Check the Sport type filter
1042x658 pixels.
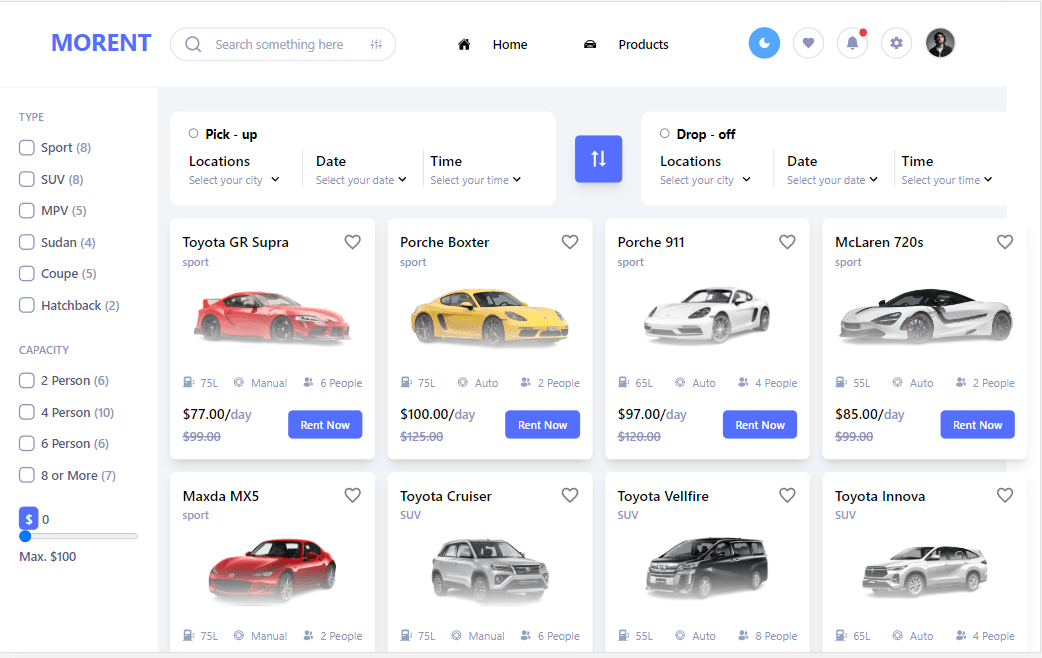(27, 148)
